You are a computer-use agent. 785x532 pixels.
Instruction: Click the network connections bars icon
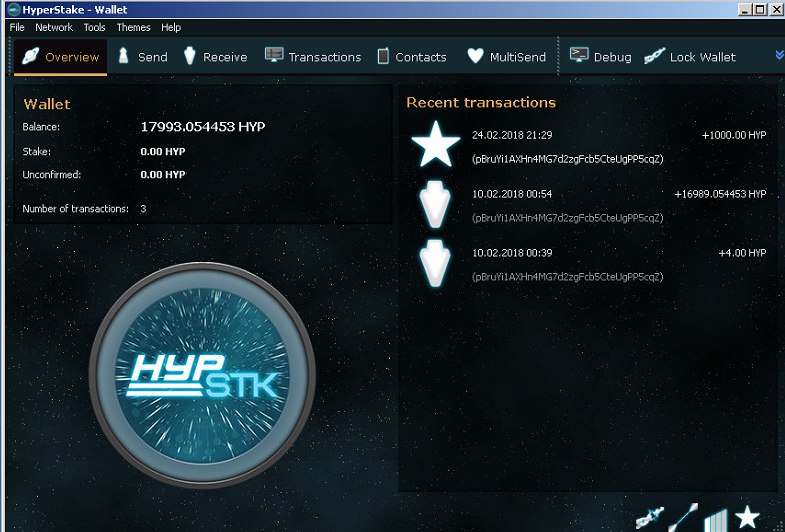click(716, 520)
